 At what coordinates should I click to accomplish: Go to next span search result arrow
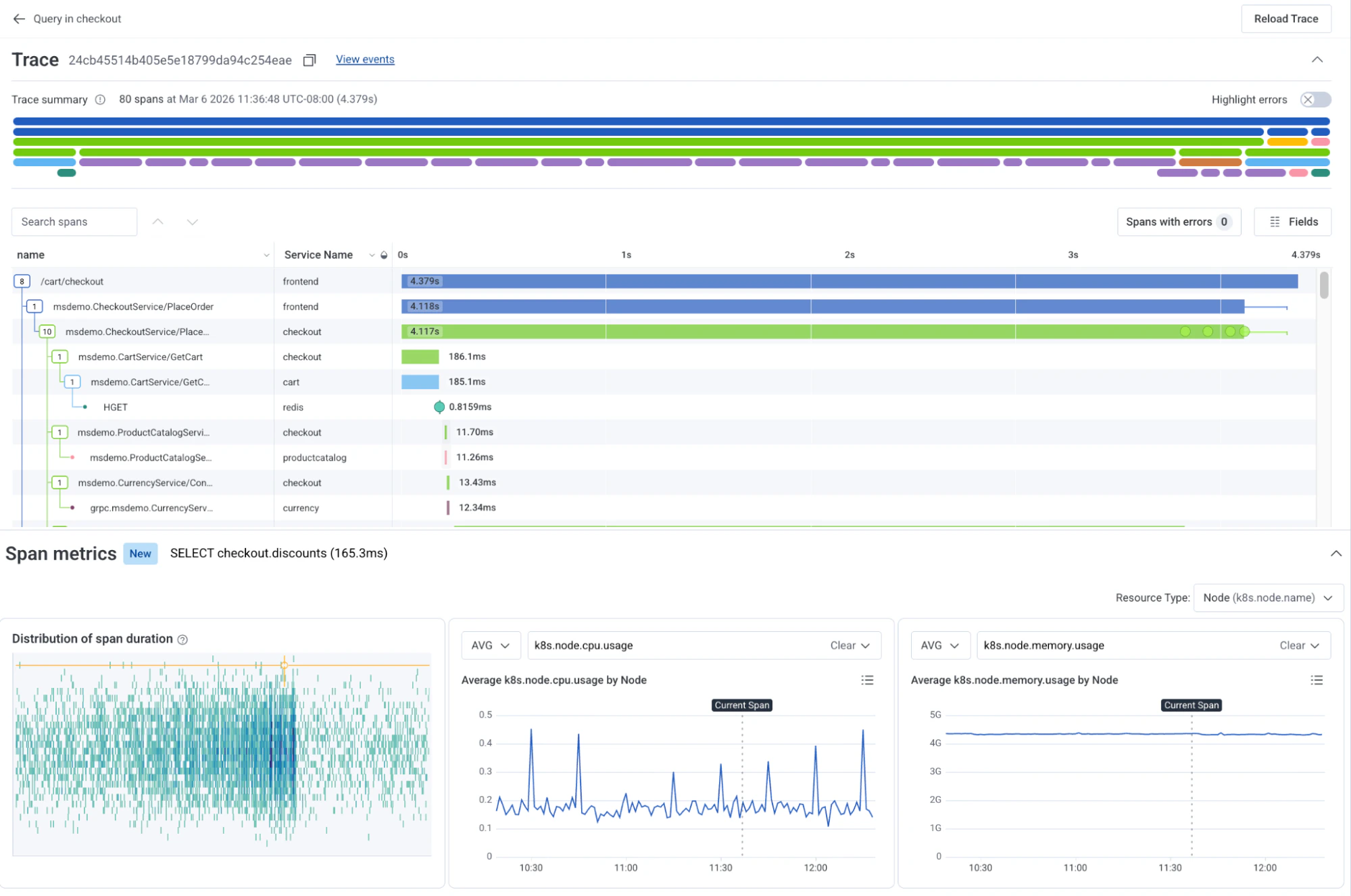193,222
